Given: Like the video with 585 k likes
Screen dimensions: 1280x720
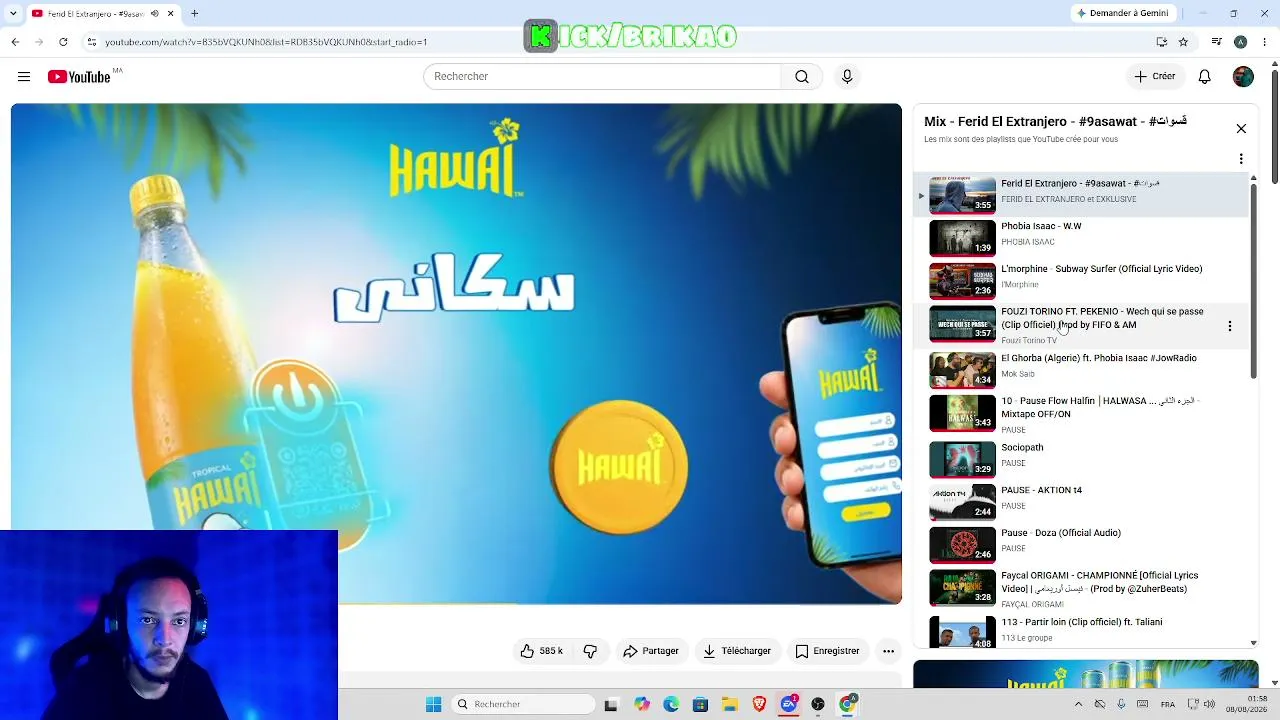Looking at the screenshot, I should [541, 651].
